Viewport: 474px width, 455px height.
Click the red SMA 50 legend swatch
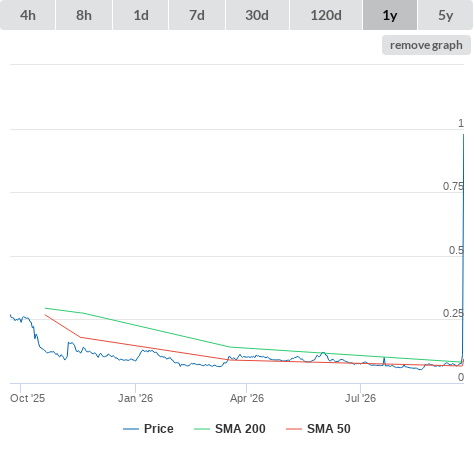click(294, 429)
